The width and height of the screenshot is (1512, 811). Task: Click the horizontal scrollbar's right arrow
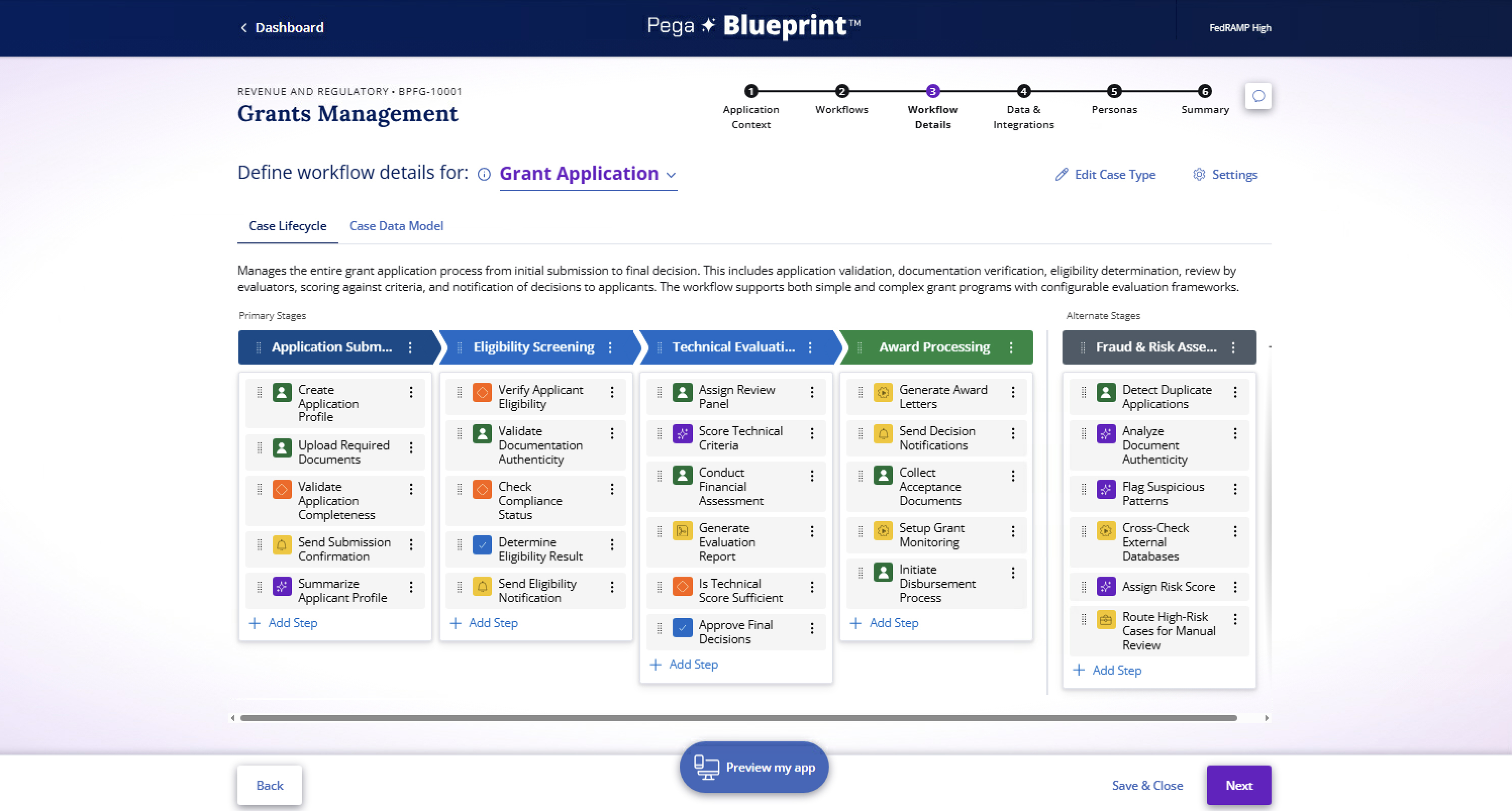point(1267,718)
